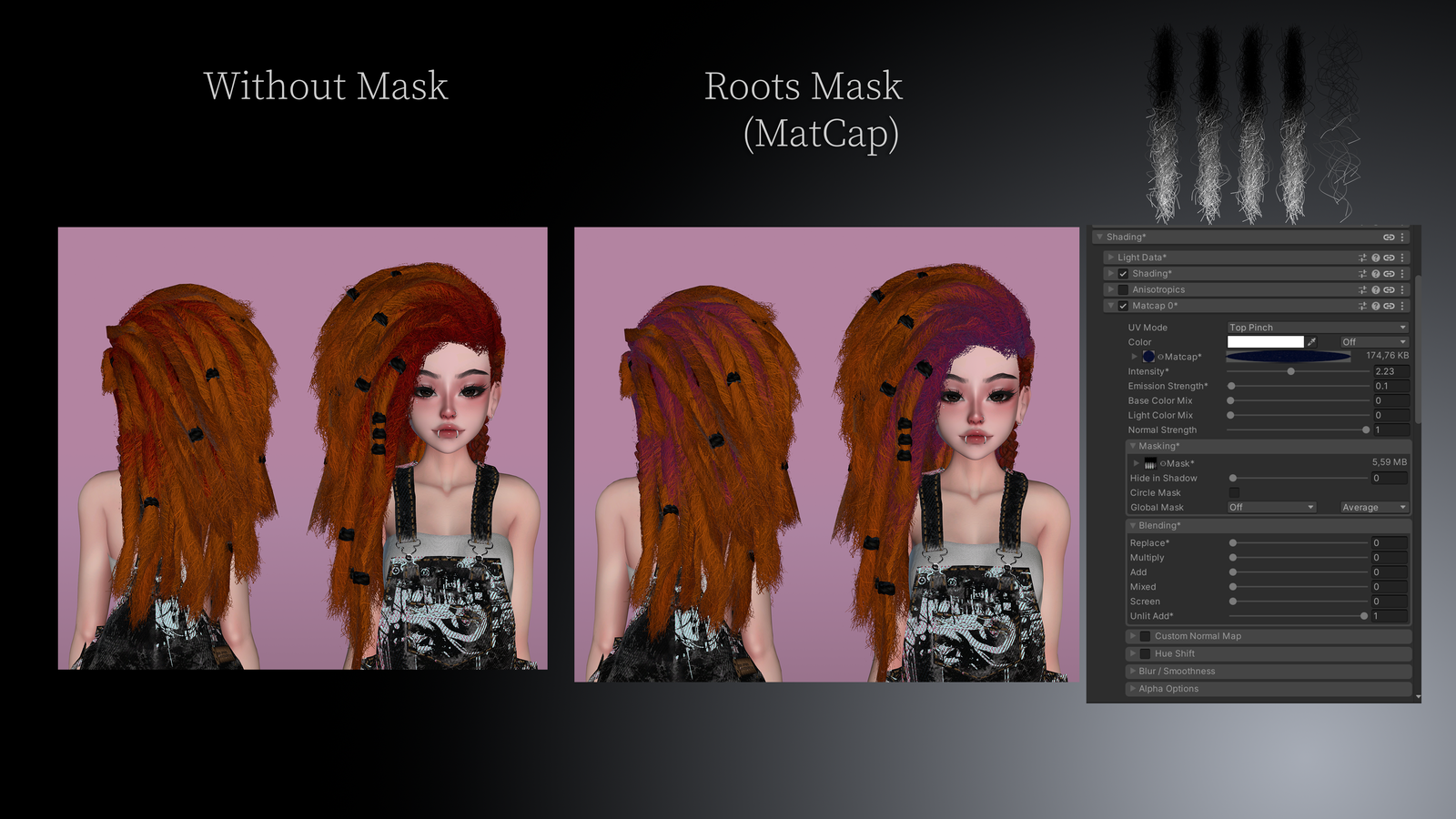Click the Replace* value field
Image resolution: width=1456 pixels, height=819 pixels.
point(1390,543)
